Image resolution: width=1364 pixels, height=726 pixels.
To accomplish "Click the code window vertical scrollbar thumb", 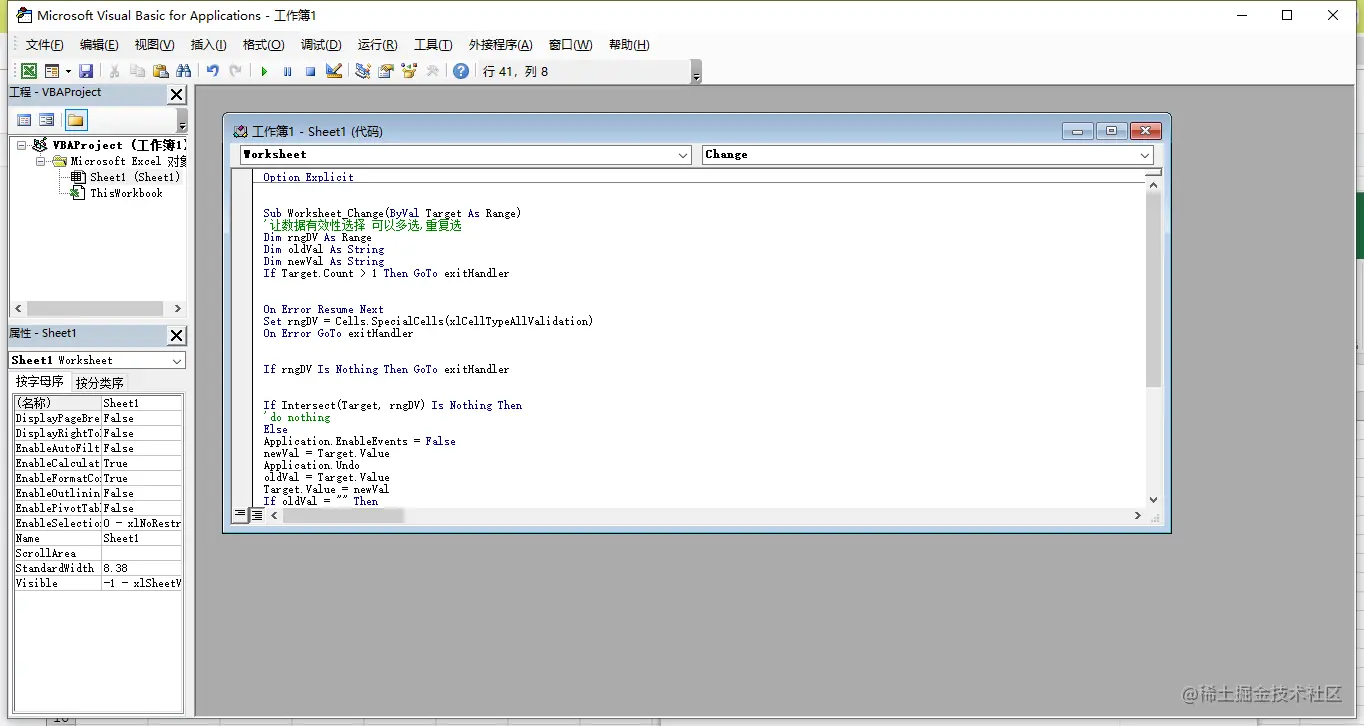I will pos(1153,290).
